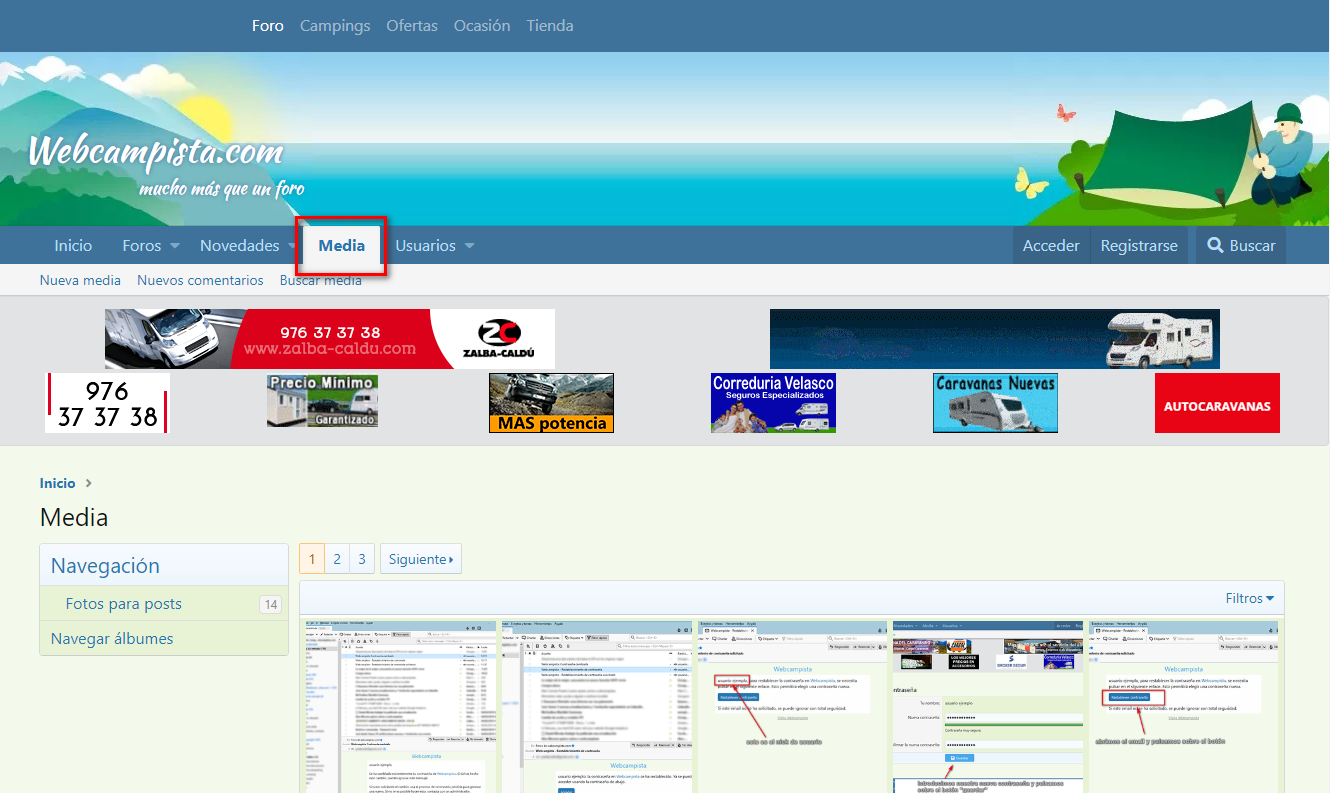Viewport: 1330px width, 793px height.
Task: Open the Usuarios navigation tab
Action: pos(425,246)
